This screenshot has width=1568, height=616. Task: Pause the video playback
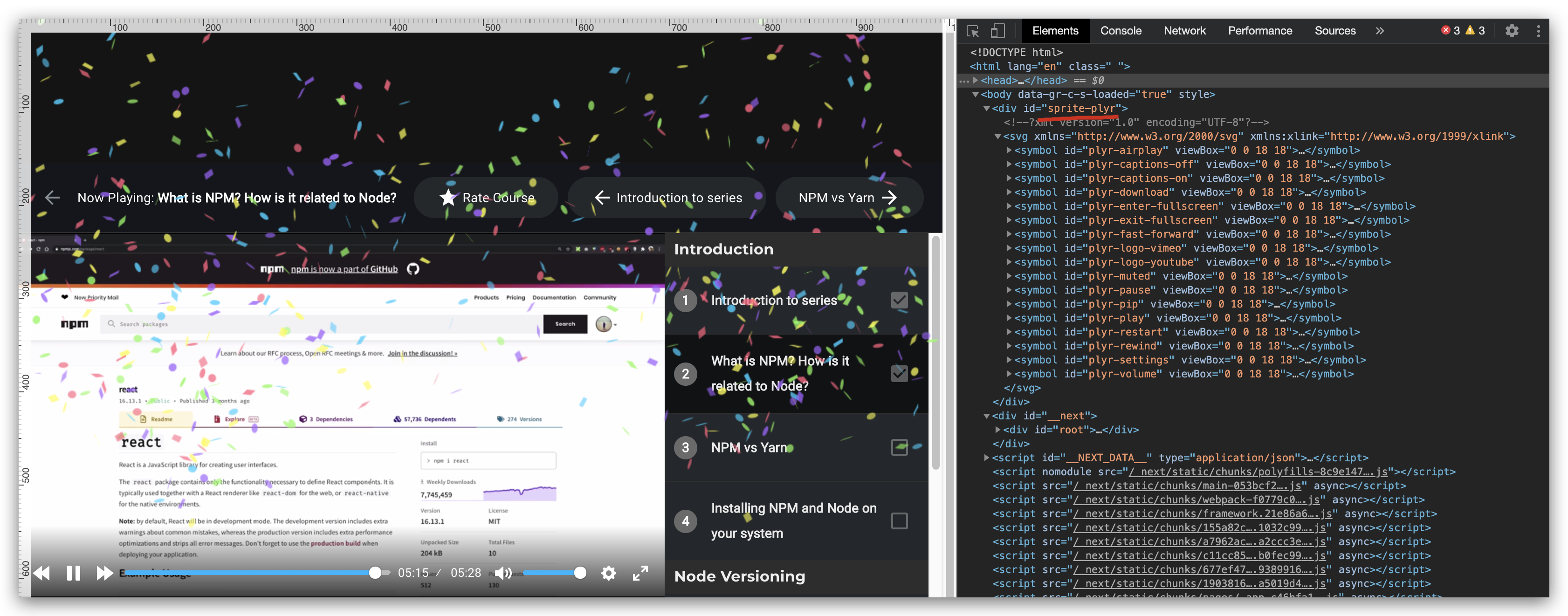pos(74,573)
